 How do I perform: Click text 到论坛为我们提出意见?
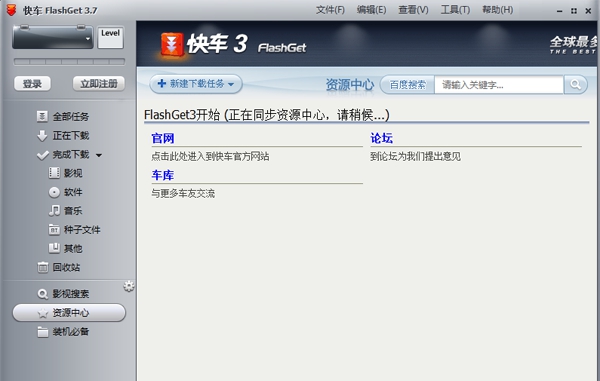tap(415, 156)
